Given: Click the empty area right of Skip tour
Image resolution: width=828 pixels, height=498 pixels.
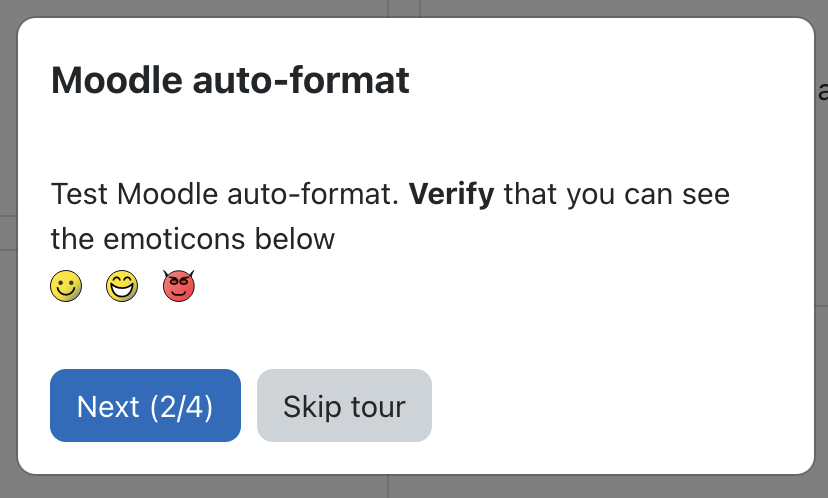Looking at the screenshot, I should 618,406.
